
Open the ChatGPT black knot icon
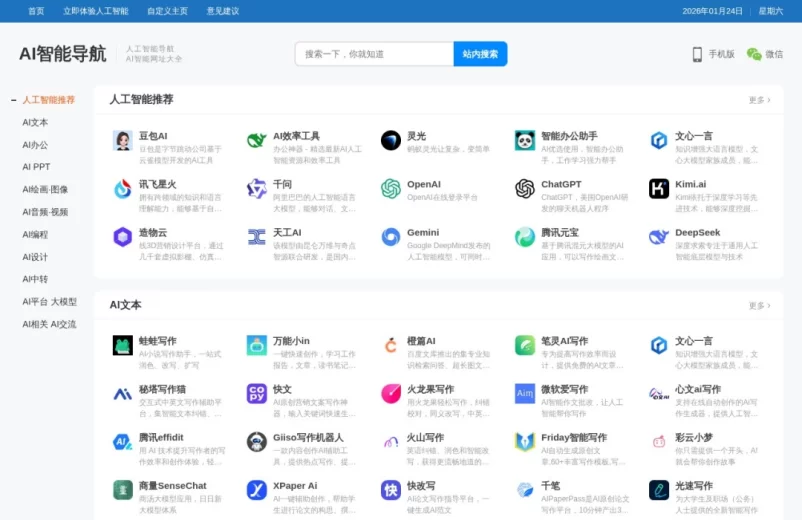(525, 189)
